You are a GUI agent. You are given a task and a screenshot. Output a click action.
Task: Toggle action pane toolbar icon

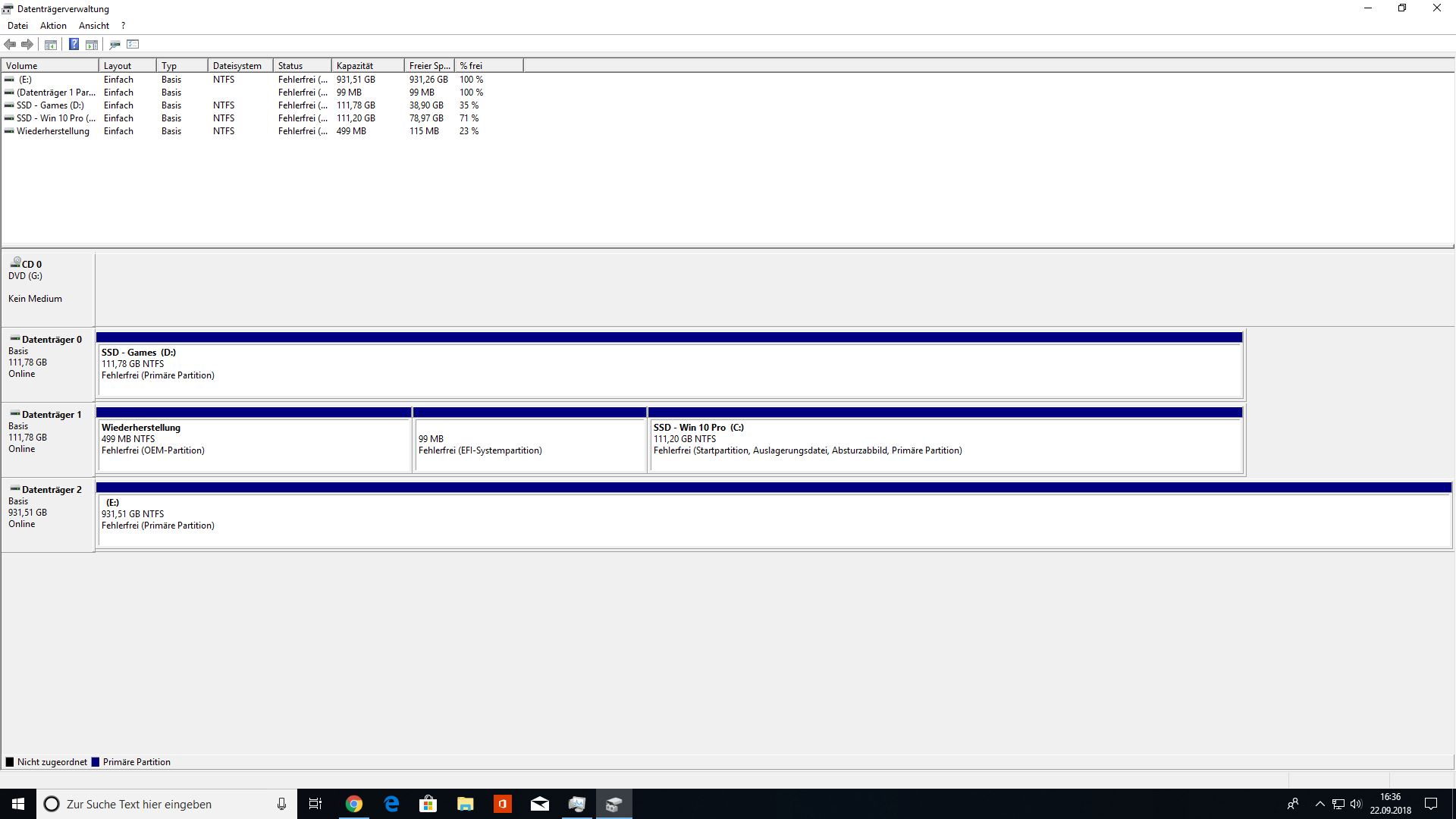click(x=92, y=44)
